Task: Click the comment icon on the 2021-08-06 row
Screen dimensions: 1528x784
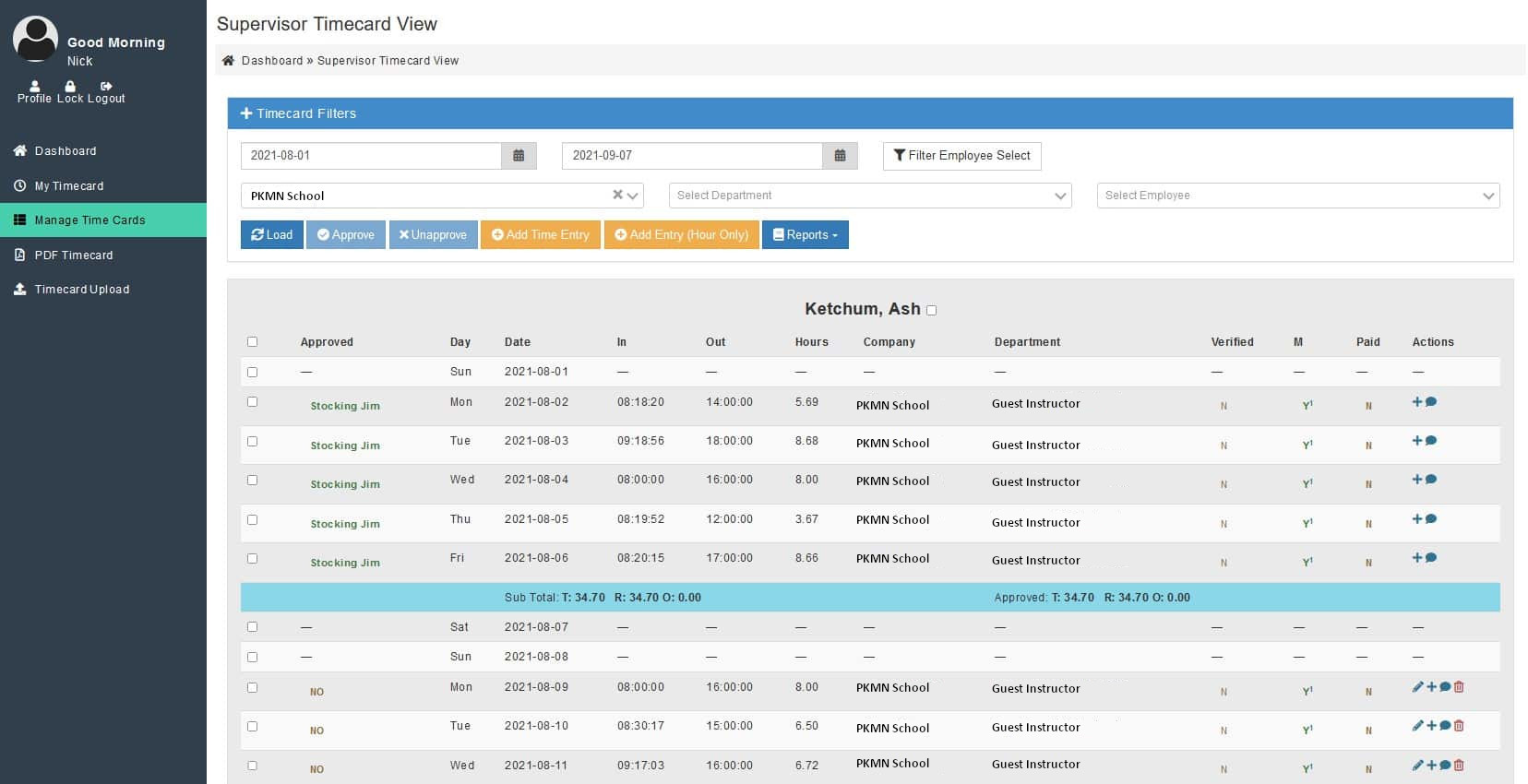Action: click(1431, 558)
